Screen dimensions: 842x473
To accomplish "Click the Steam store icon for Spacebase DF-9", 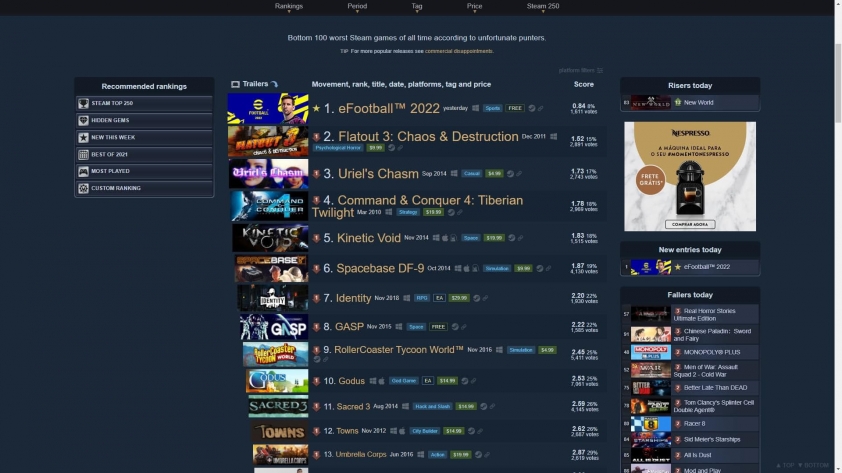I will tap(540, 268).
